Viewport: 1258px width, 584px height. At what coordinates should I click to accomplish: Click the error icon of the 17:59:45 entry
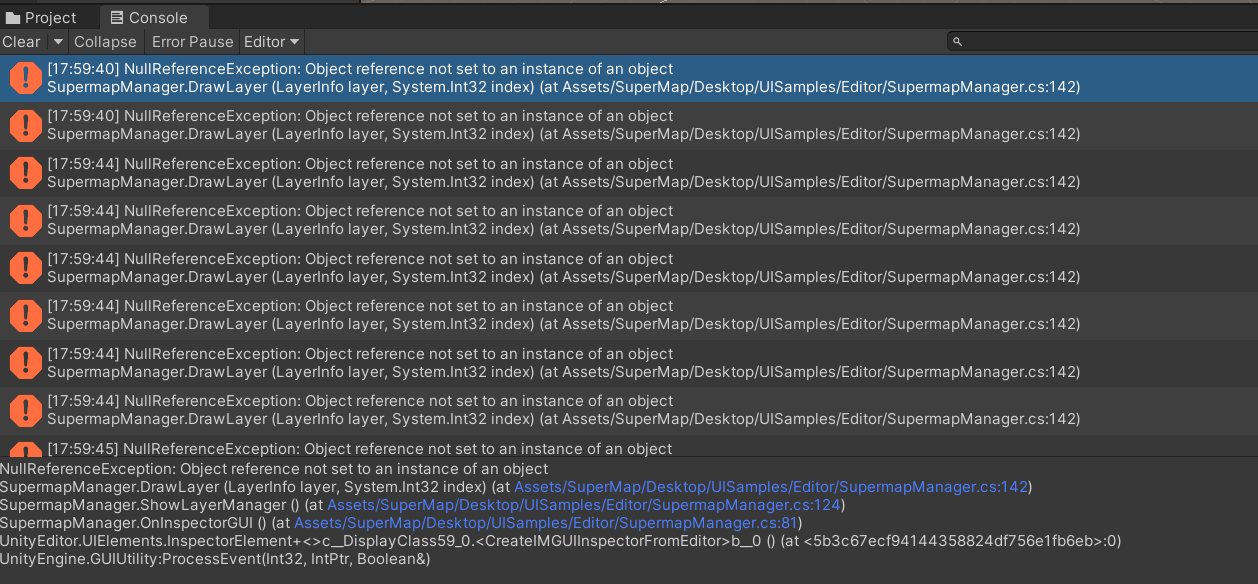click(x=25, y=450)
